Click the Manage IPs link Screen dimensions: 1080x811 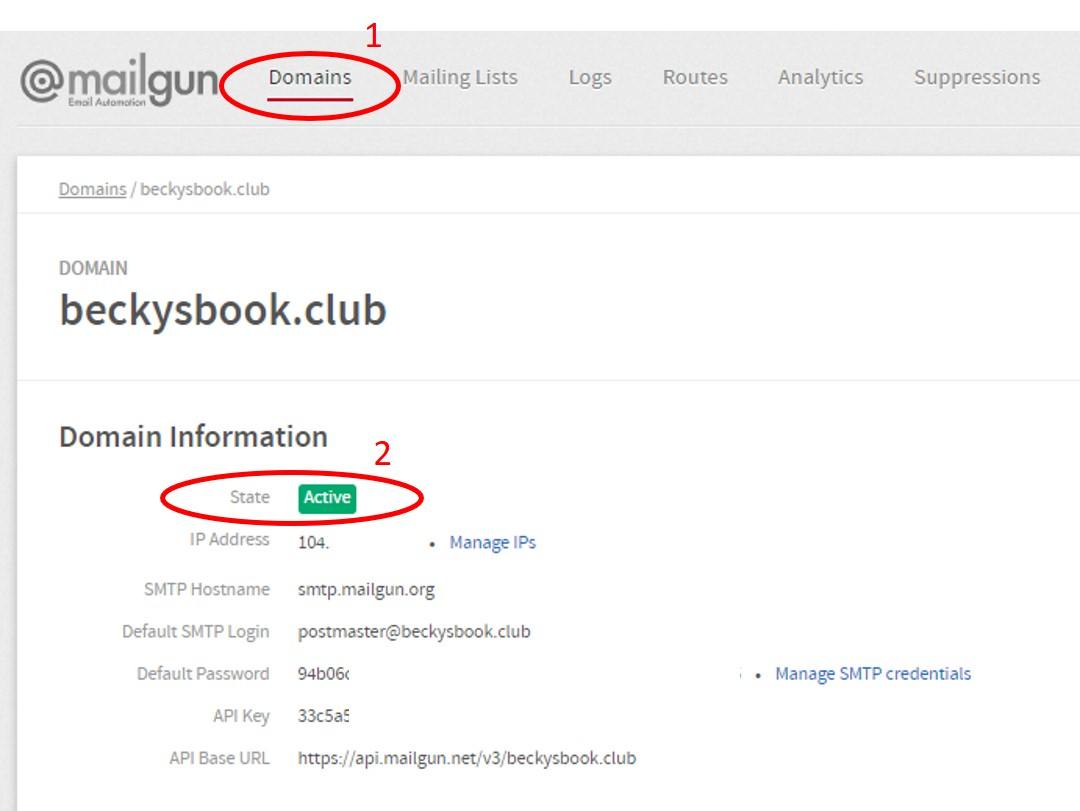point(492,543)
